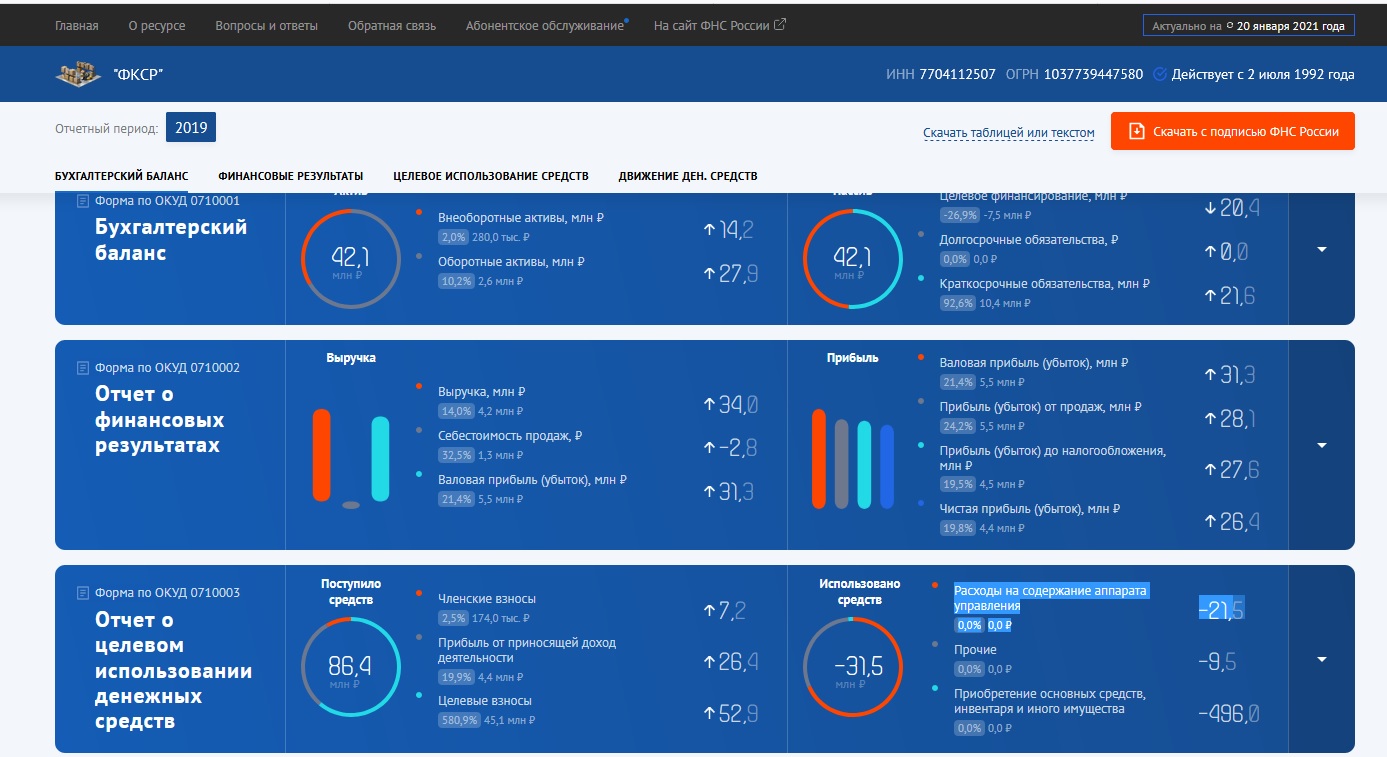1387x757 pixels.
Task: Open the Обратная связь page
Action: coord(391,26)
